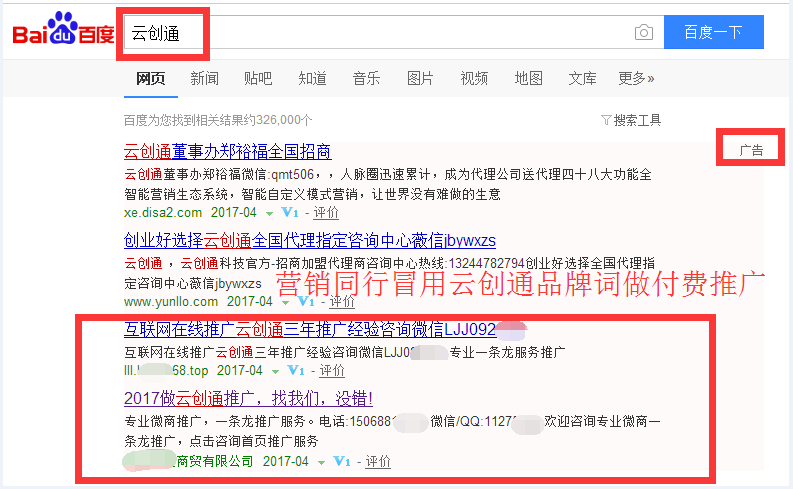Image resolution: width=793 pixels, height=489 pixels.
Task: Click the Baidu logo
Action: click(64, 29)
